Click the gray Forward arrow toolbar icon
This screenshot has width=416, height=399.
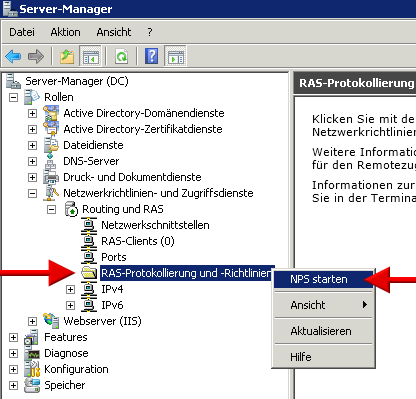coord(36,56)
